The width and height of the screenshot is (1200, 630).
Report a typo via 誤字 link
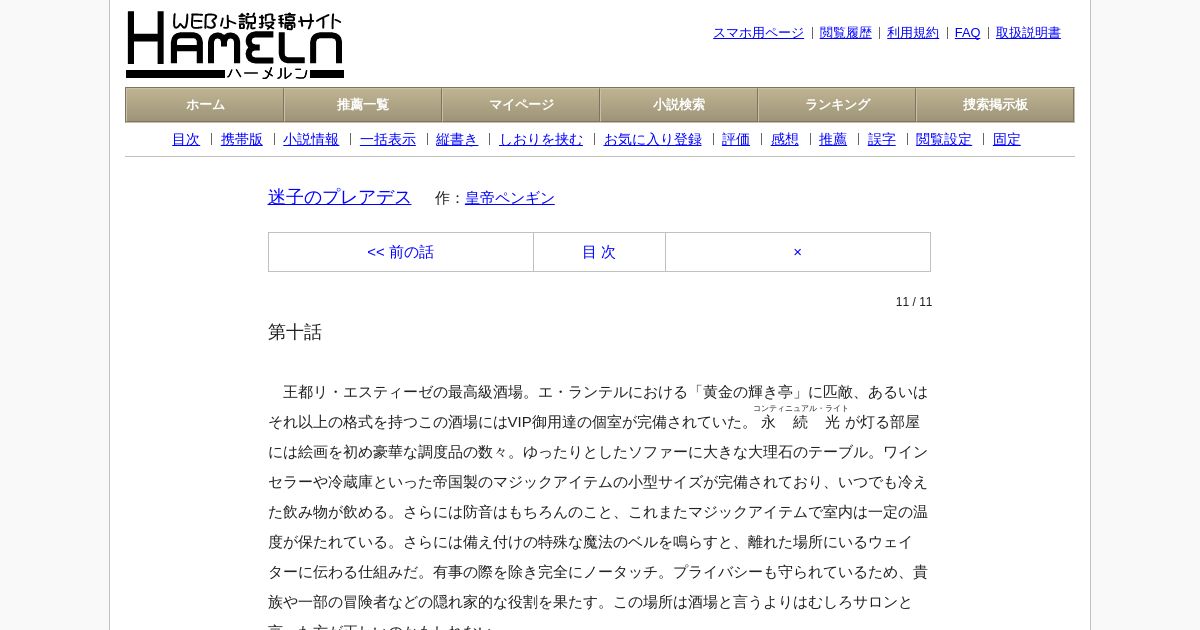click(x=882, y=140)
